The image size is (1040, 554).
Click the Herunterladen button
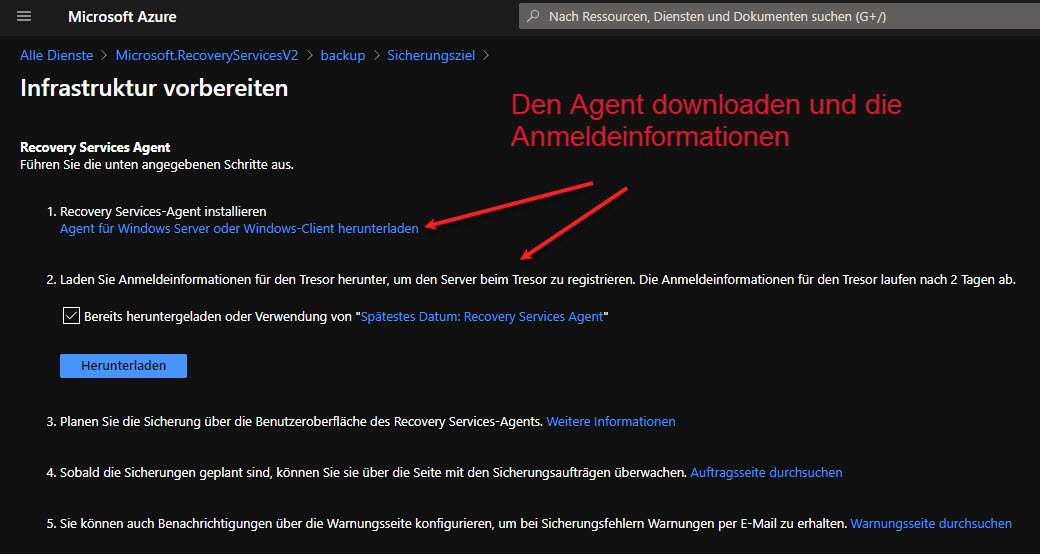123,366
